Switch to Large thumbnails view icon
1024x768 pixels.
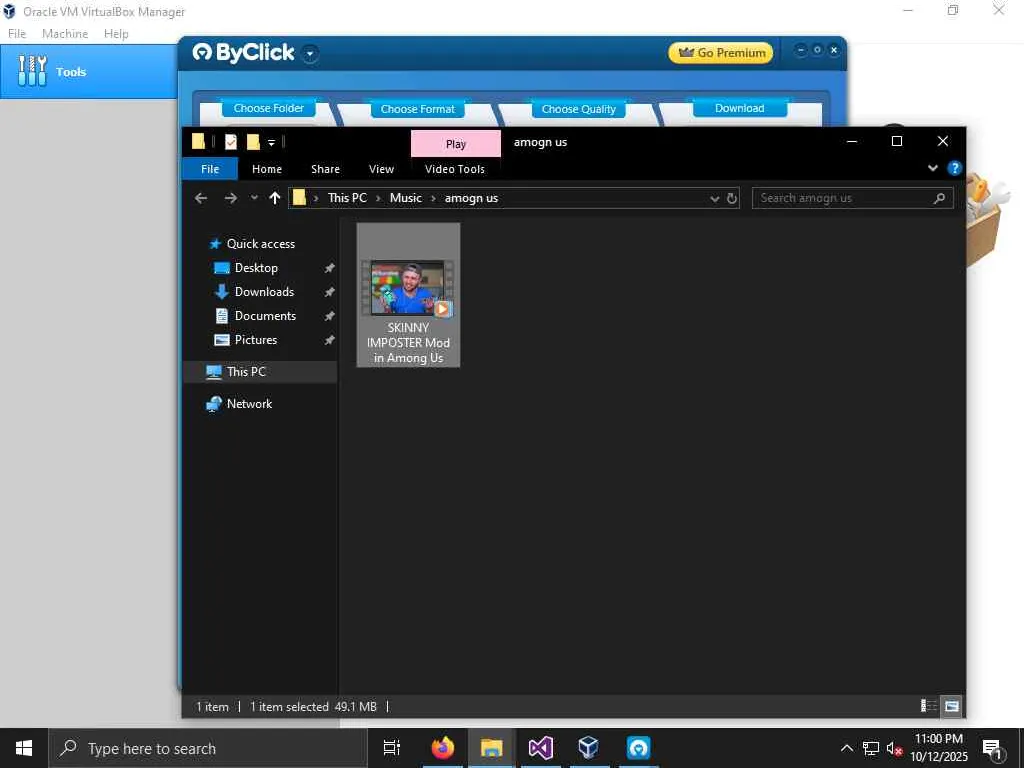click(x=952, y=706)
